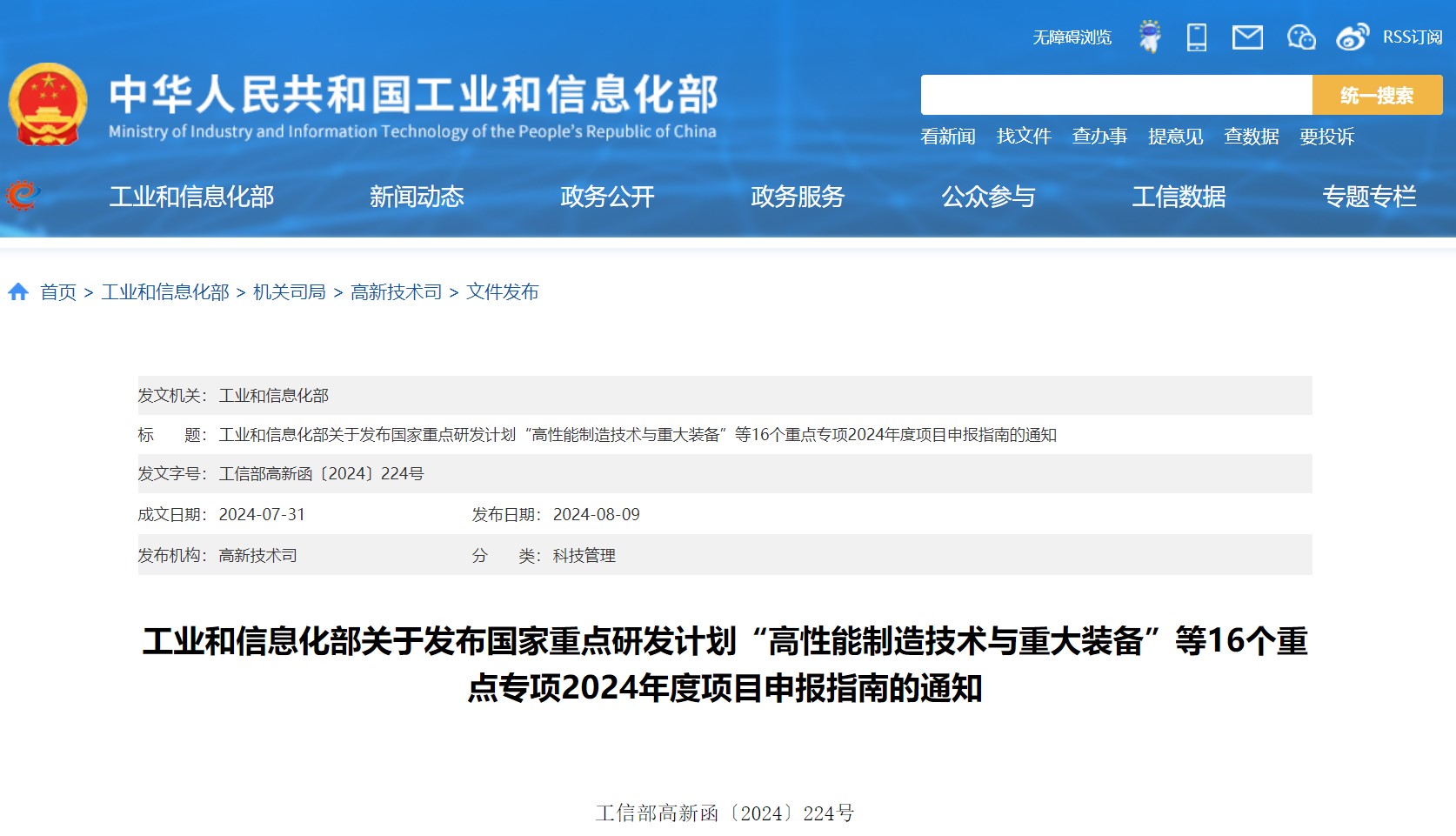
Task: Select the 找文件 quick link
Action: (1024, 137)
